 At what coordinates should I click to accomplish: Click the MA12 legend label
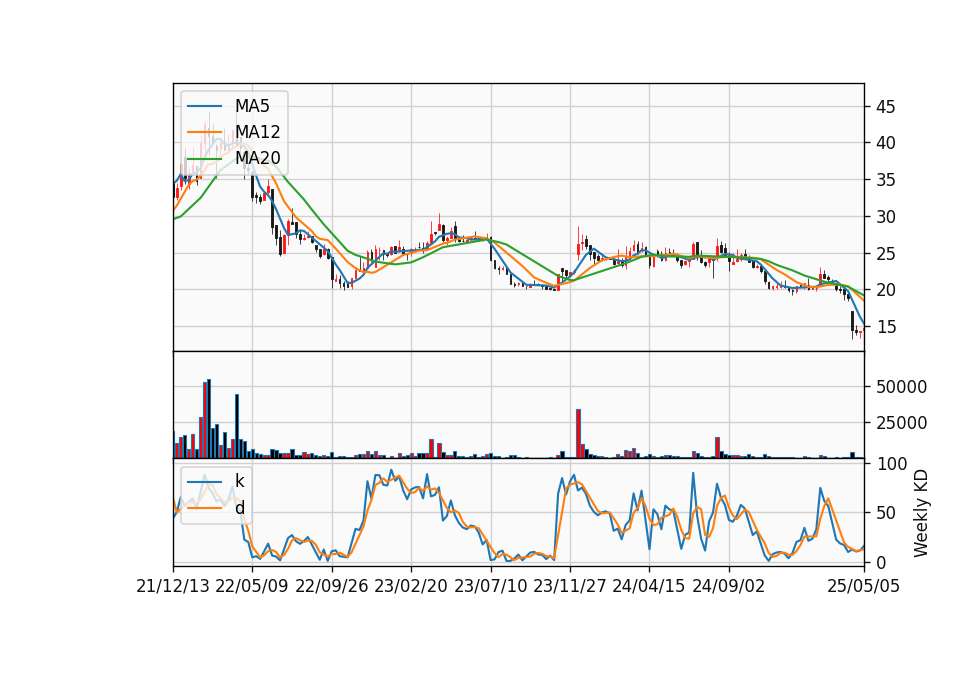pos(257,132)
